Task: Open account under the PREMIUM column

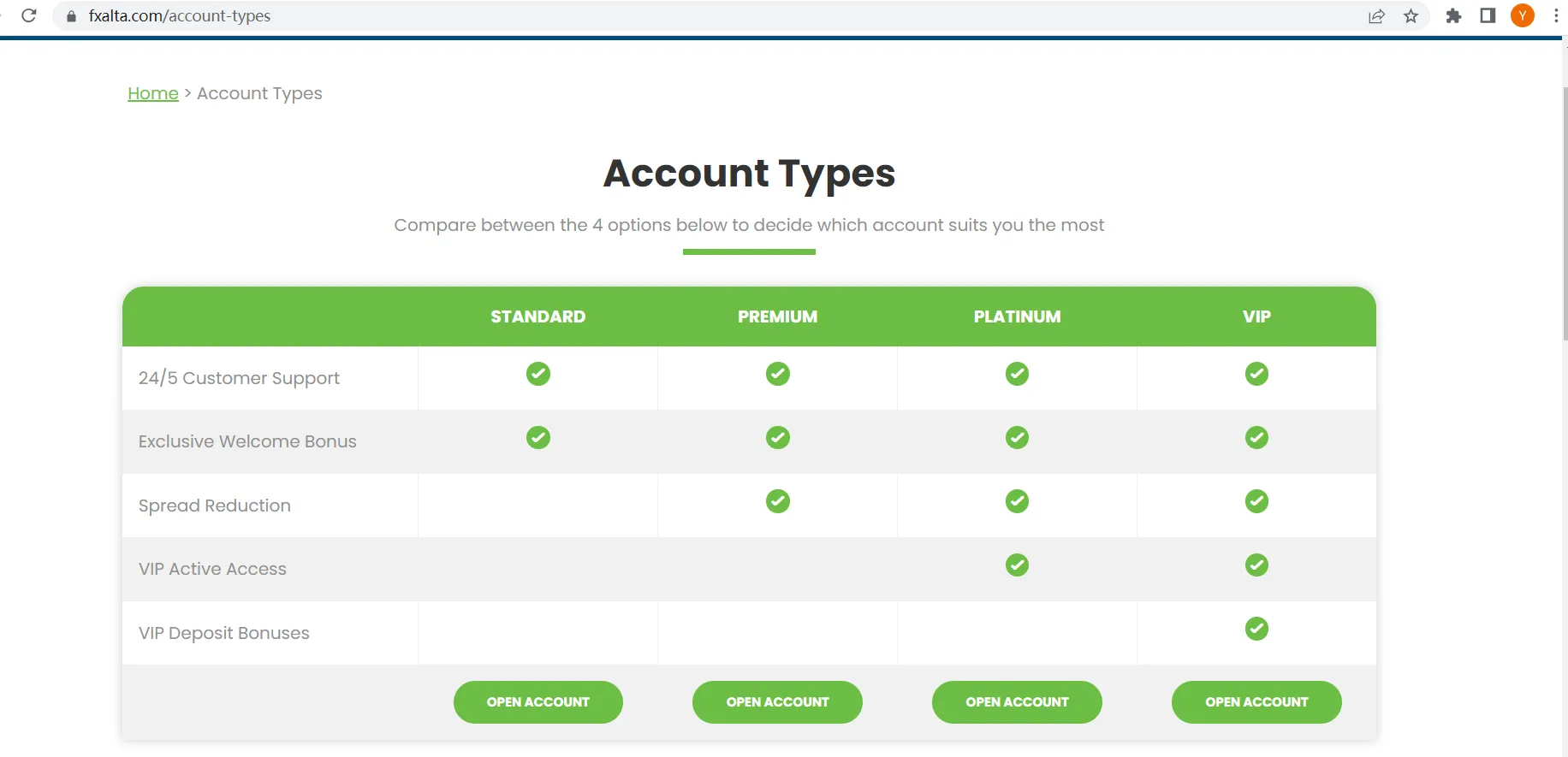Action: [777, 702]
